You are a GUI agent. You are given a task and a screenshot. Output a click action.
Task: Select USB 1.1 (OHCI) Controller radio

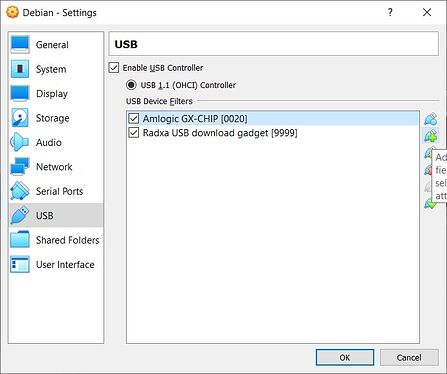click(131, 85)
